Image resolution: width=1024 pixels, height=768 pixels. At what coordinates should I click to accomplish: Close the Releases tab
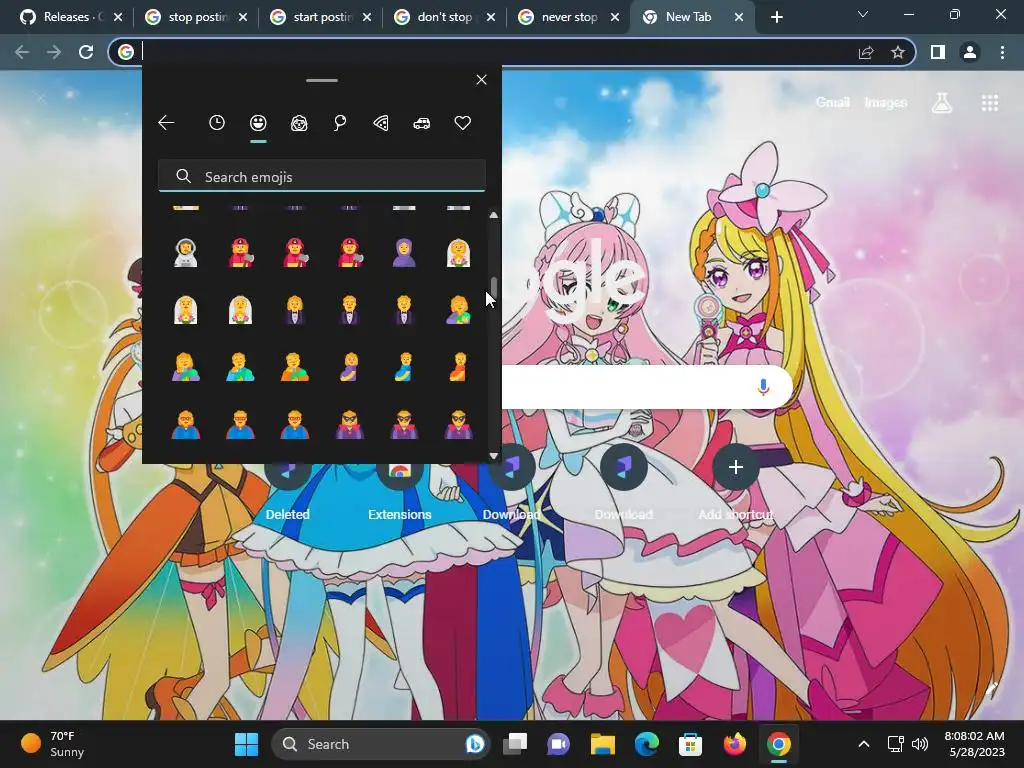118,18
